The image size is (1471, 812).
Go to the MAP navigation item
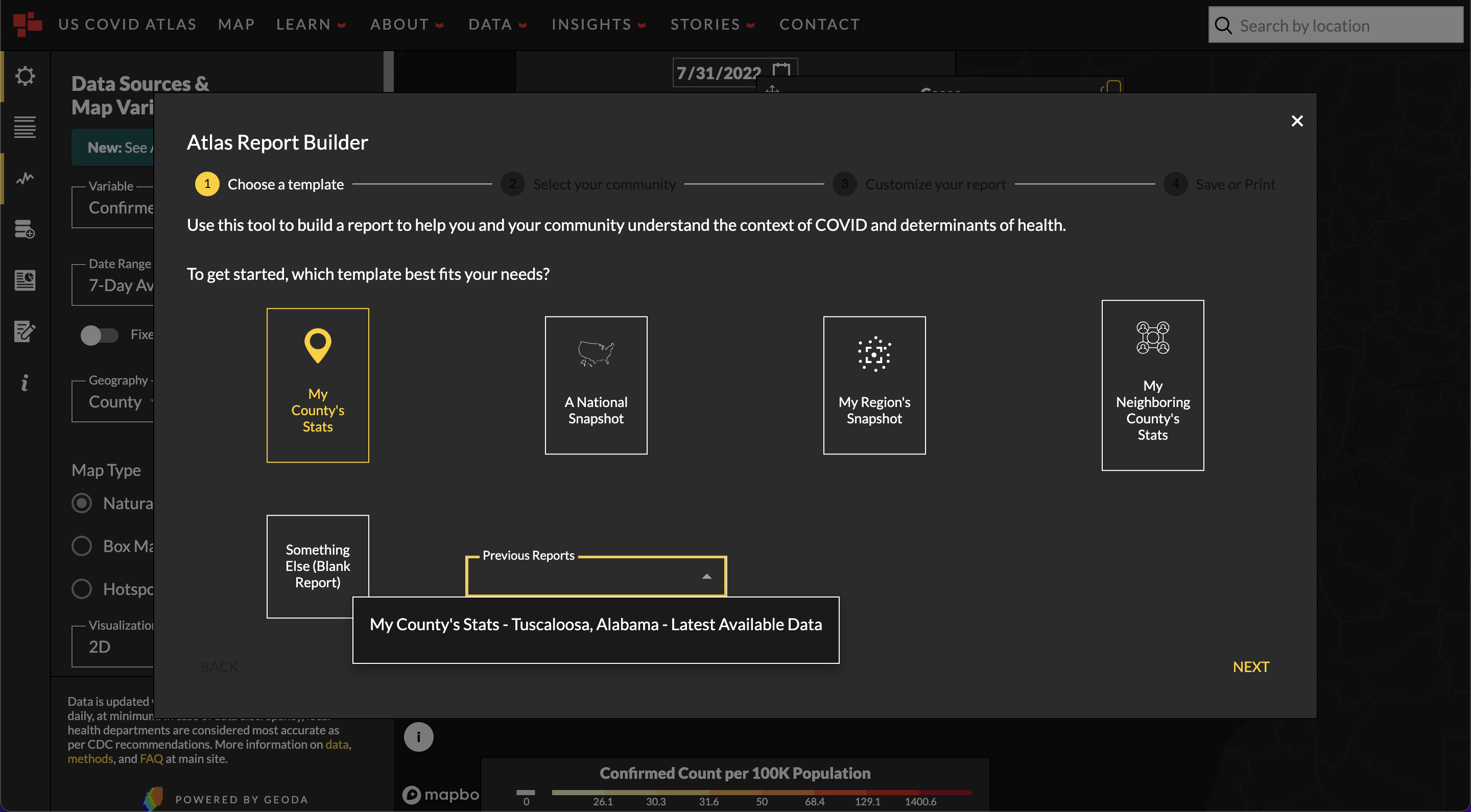[236, 25]
